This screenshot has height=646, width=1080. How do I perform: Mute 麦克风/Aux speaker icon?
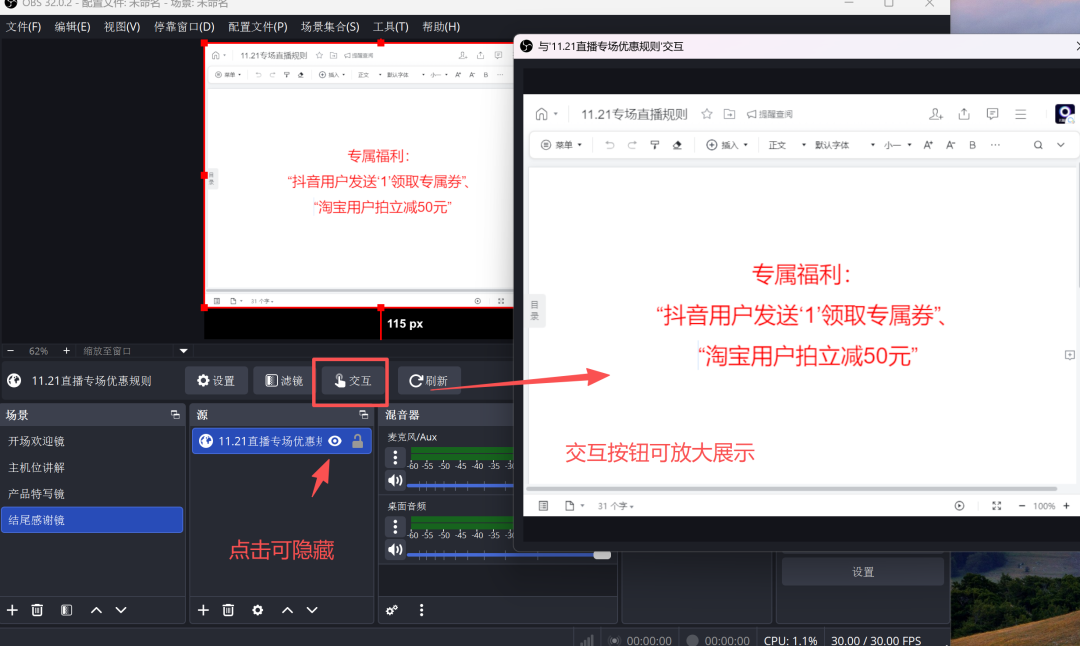(x=395, y=481)
